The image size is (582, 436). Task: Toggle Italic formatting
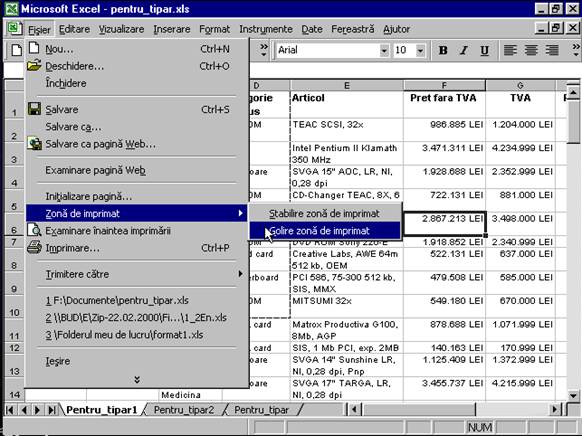[x=464, y=50]
